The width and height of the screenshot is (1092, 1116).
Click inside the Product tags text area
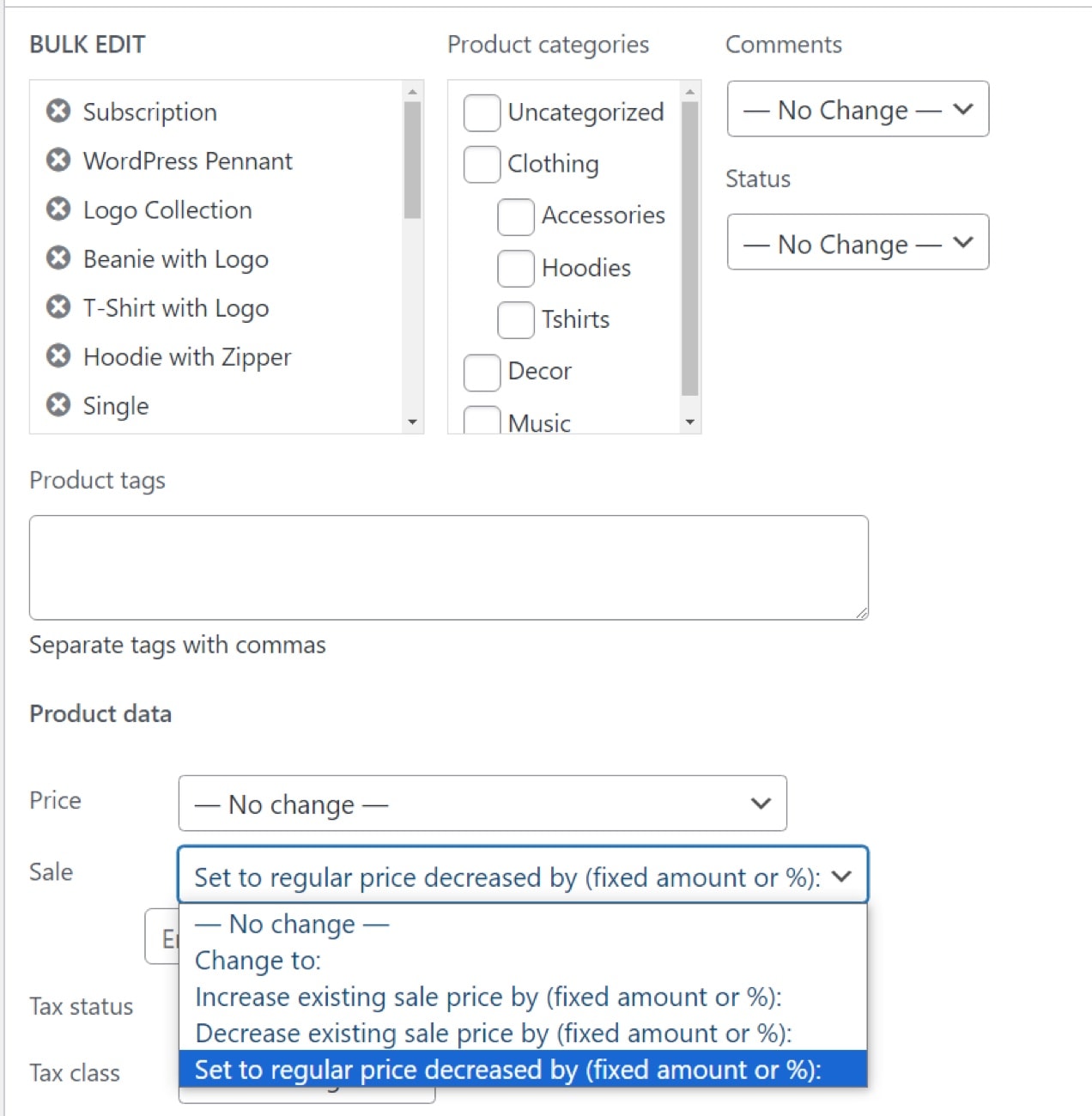[x=448, y=567]
